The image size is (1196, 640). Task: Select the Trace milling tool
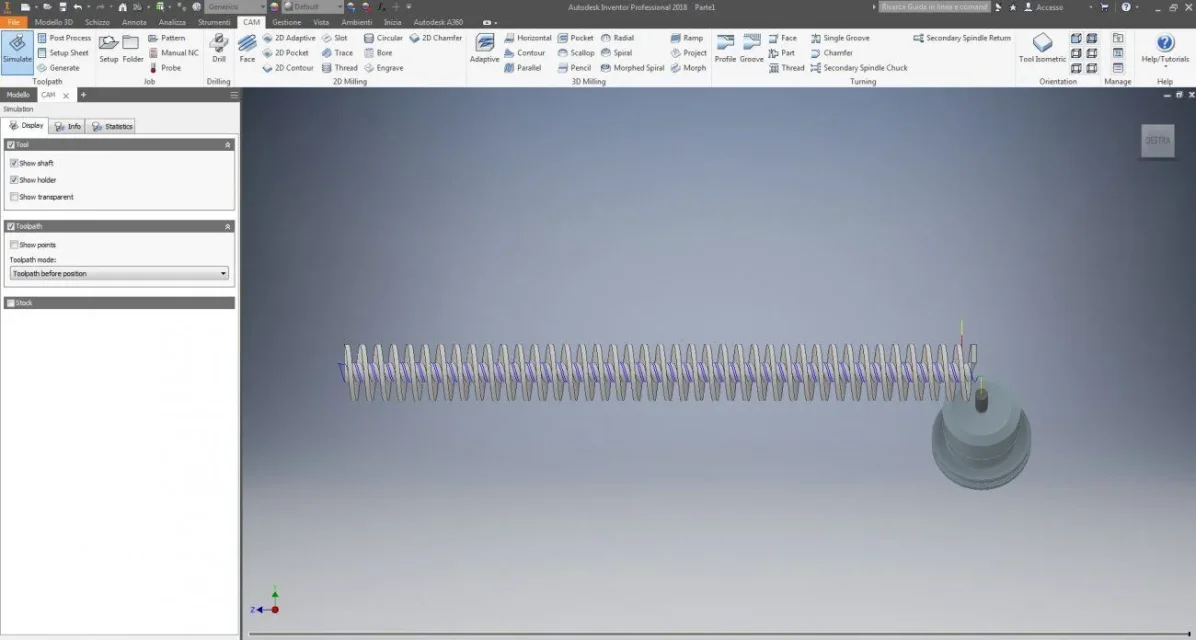point(337,53)
